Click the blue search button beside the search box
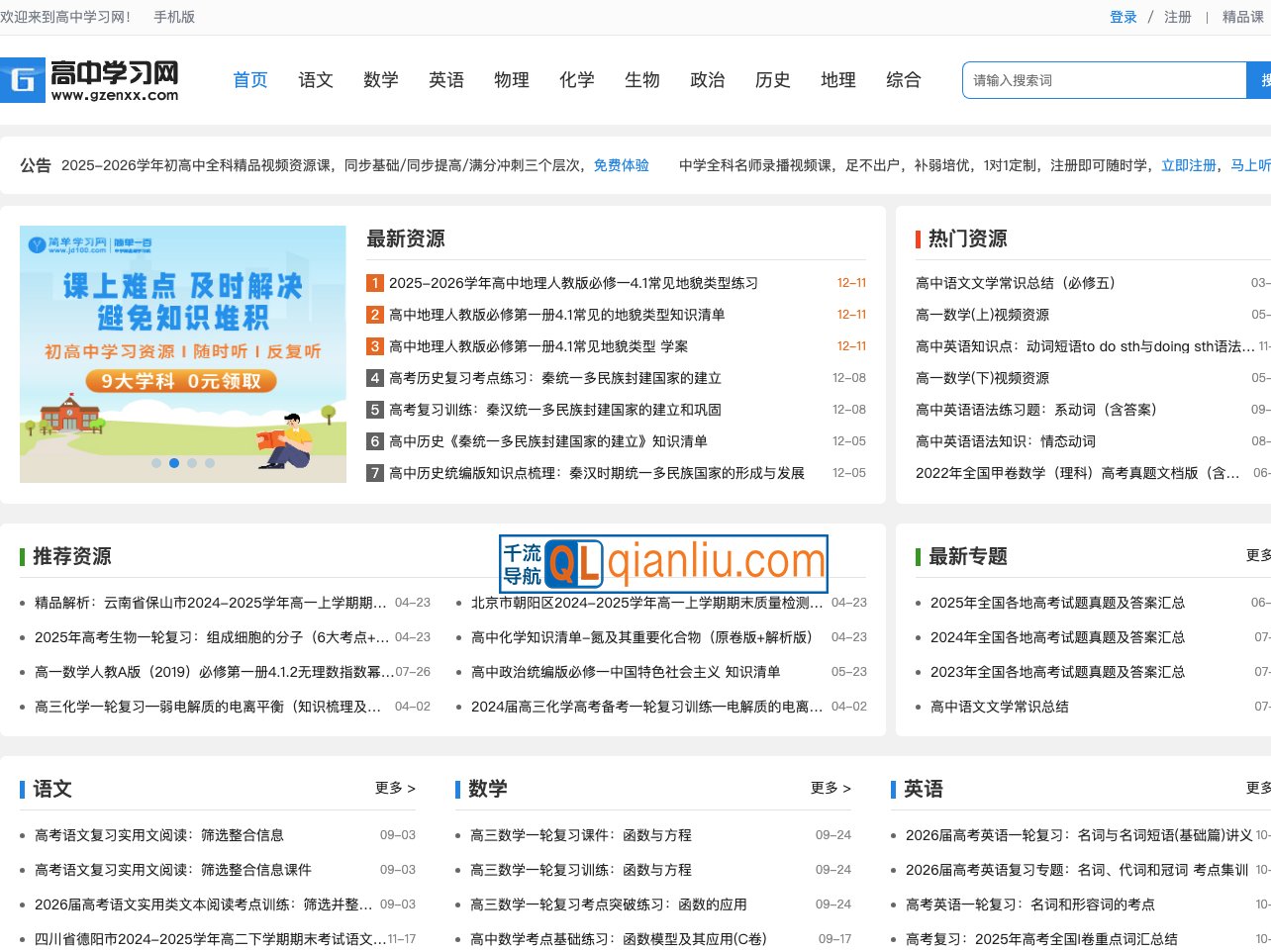This screenshot has width=1271, height=952. click(1258, 80)
